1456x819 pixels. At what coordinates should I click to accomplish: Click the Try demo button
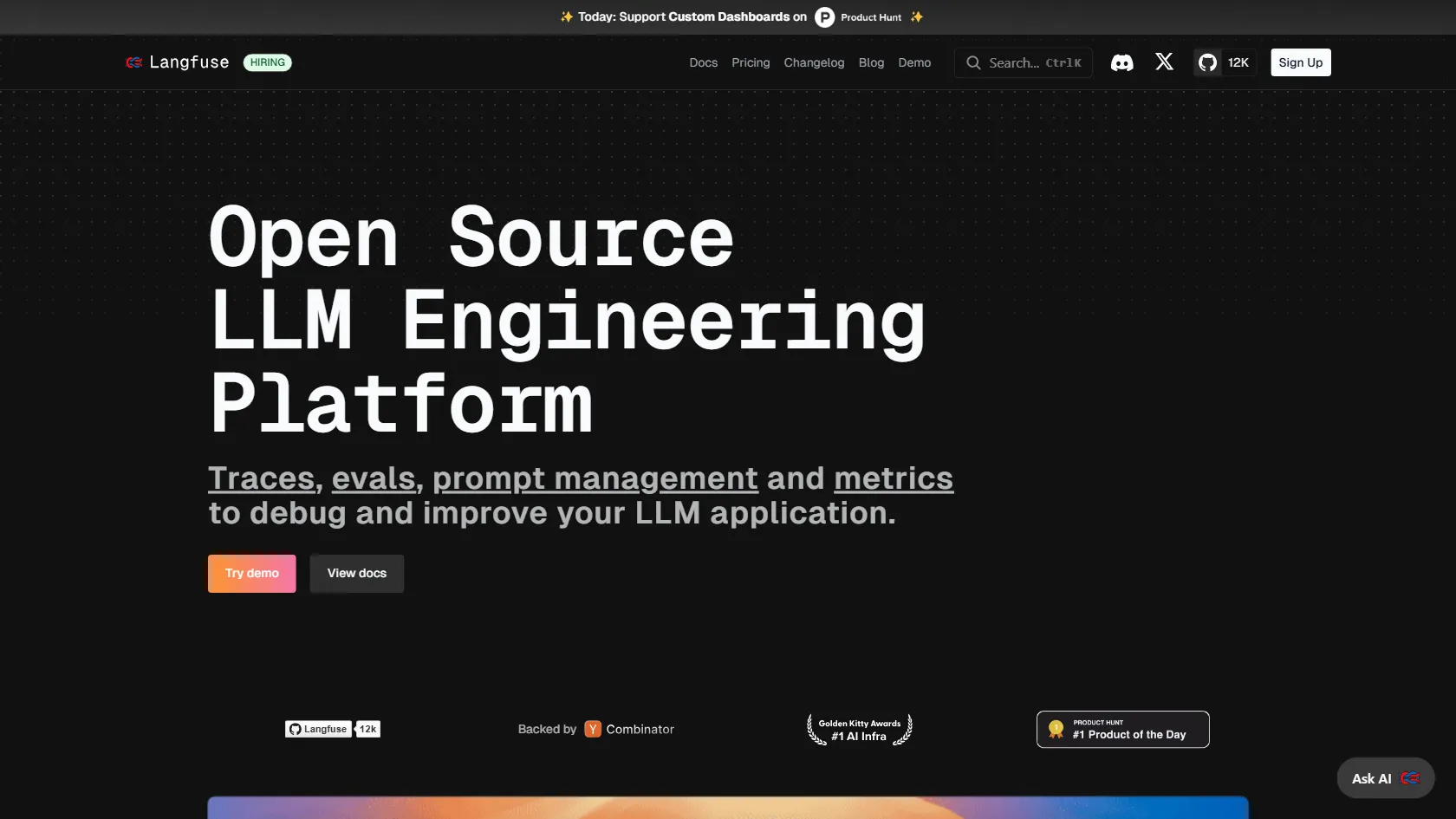pos(251,574)
